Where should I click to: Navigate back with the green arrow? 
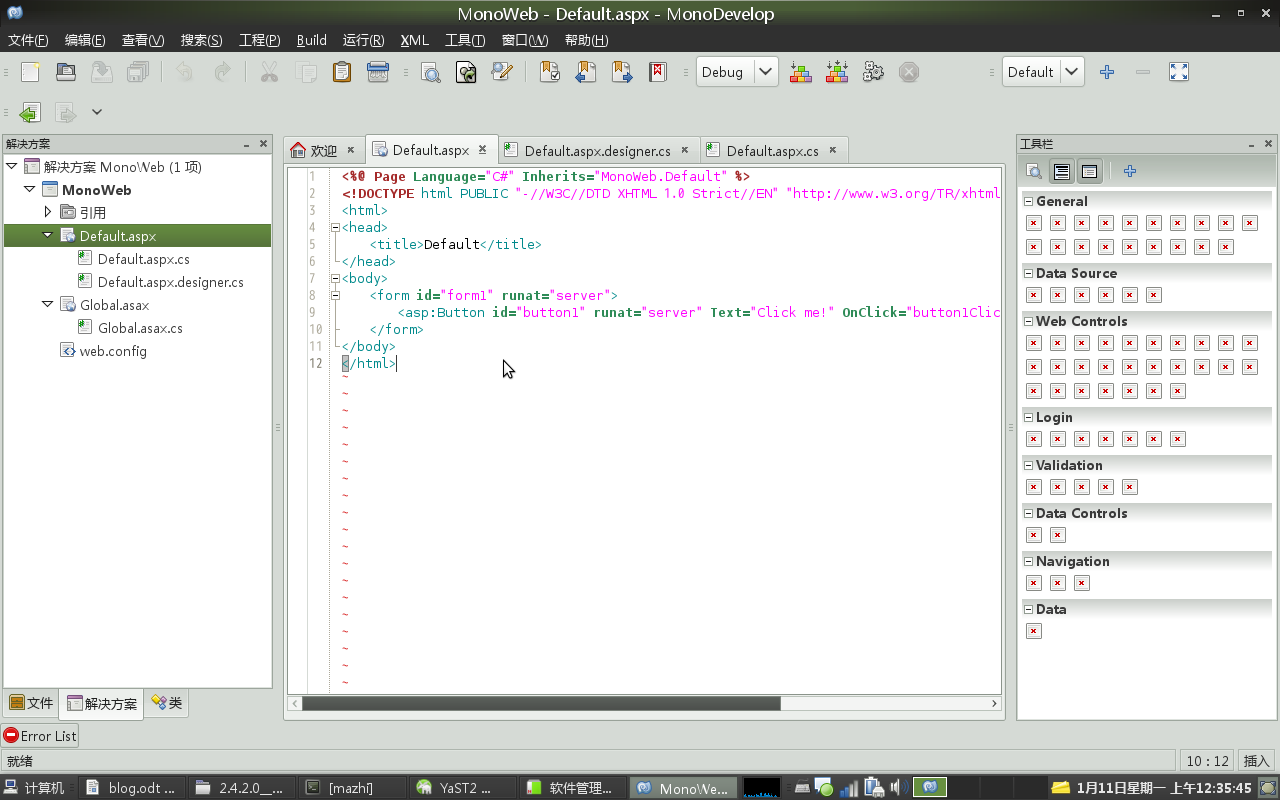point(30,112)
